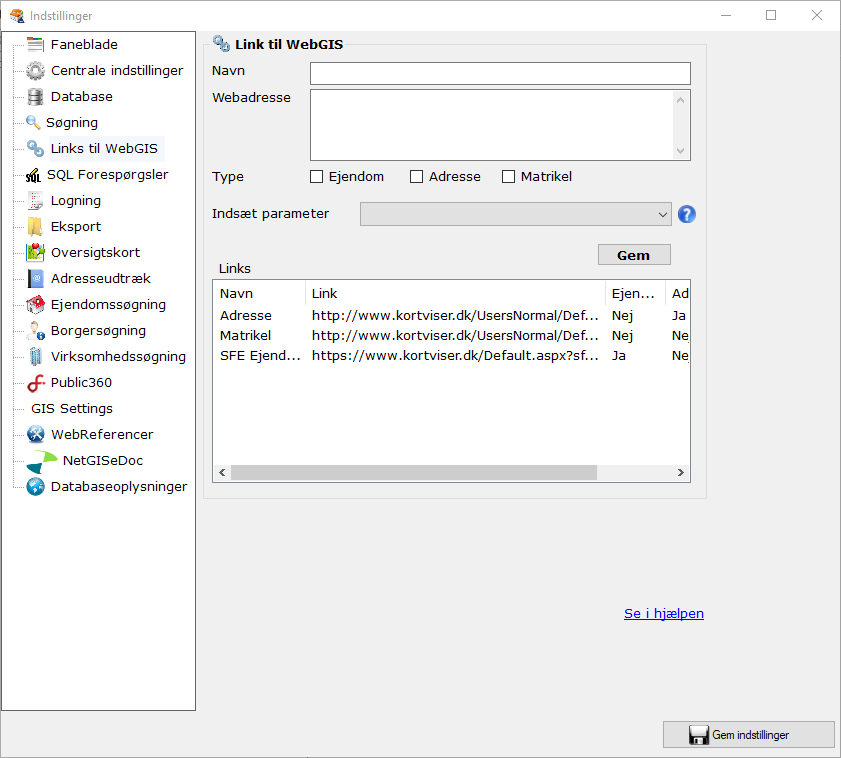Open Oversigtskort via its map icon
Screen dimensions: 841x758
pos(35,253)
